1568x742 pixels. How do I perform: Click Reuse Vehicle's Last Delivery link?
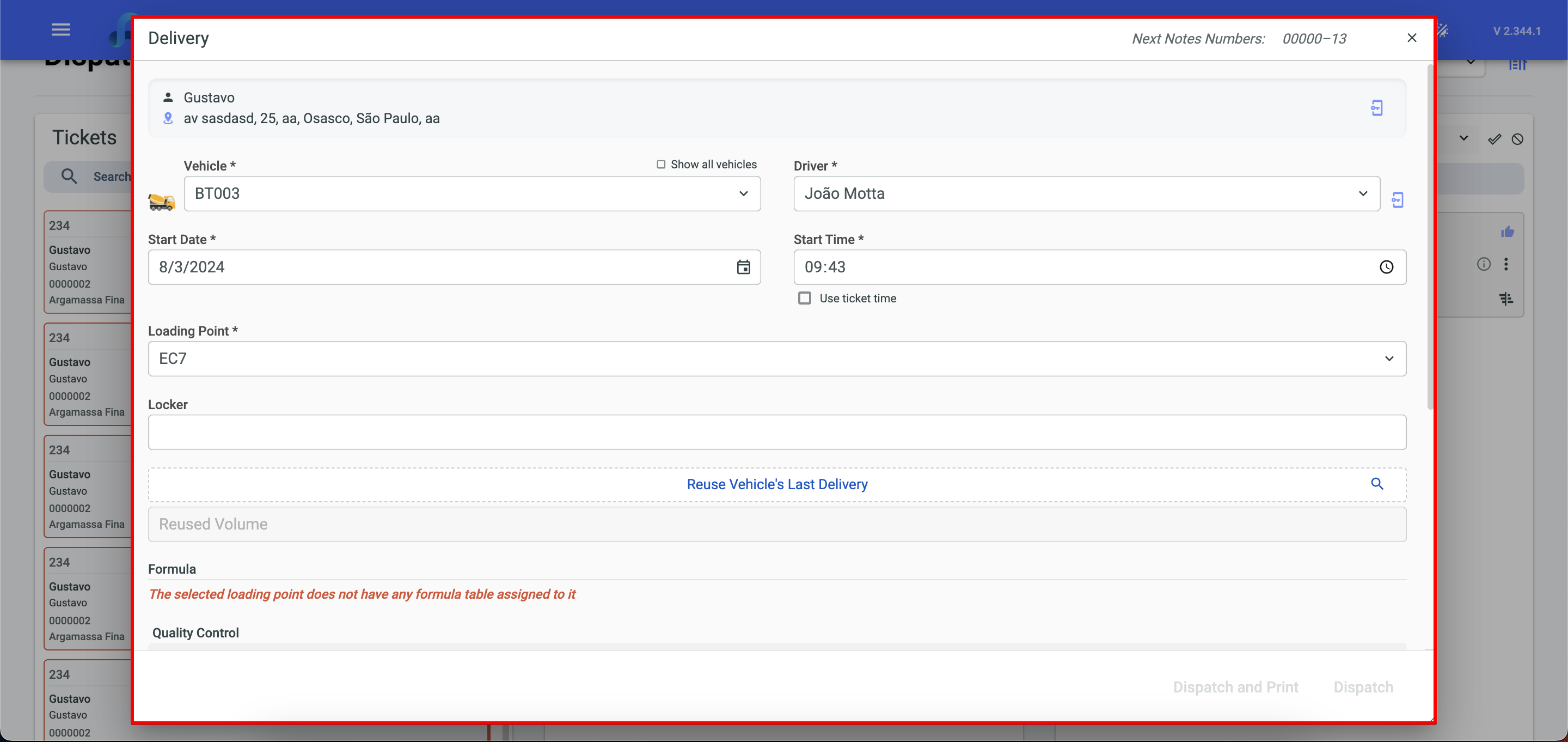pyautogui.click(x=777, y=484)
